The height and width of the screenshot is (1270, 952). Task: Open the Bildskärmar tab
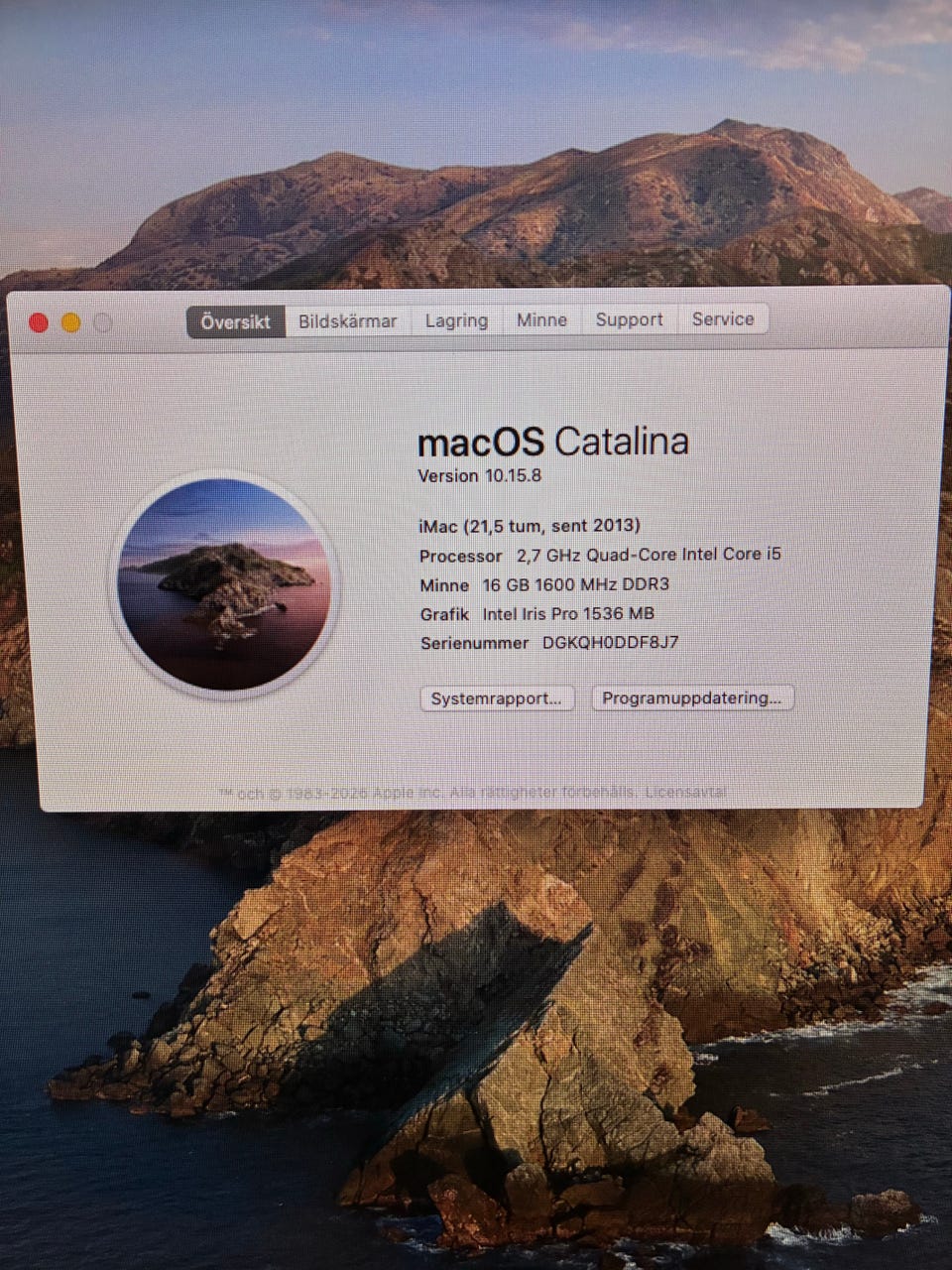pos(347,321)
